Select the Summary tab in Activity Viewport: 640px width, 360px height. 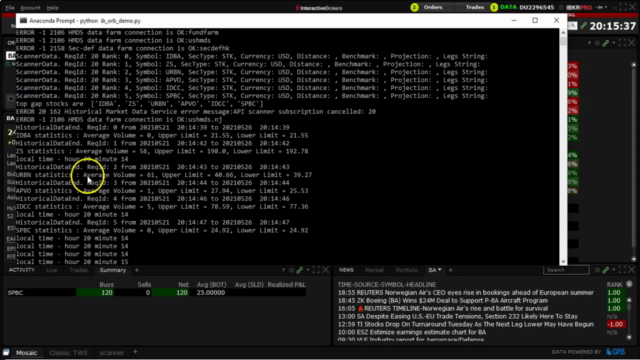(x=113, y=270)
